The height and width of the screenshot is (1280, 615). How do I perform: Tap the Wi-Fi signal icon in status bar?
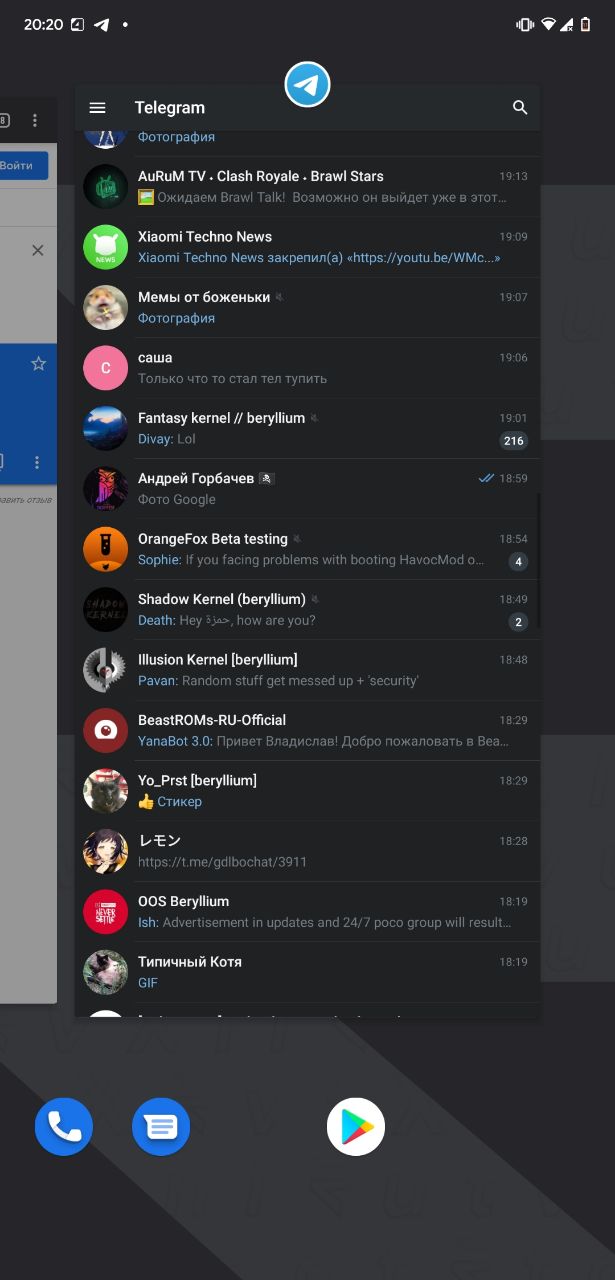pos(548,24)
